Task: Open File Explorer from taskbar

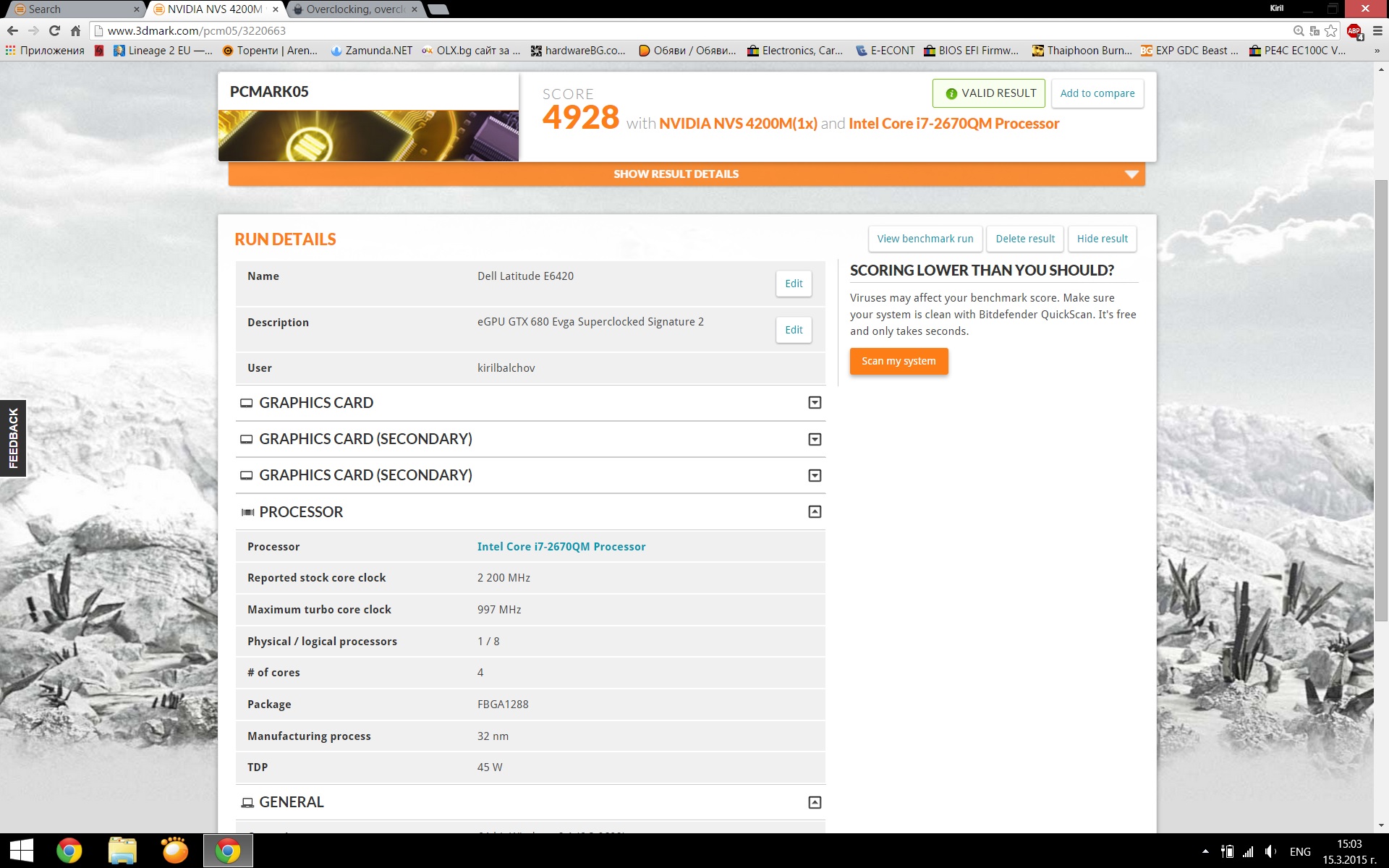Action: pyautogui.click(x=122, y=851)
